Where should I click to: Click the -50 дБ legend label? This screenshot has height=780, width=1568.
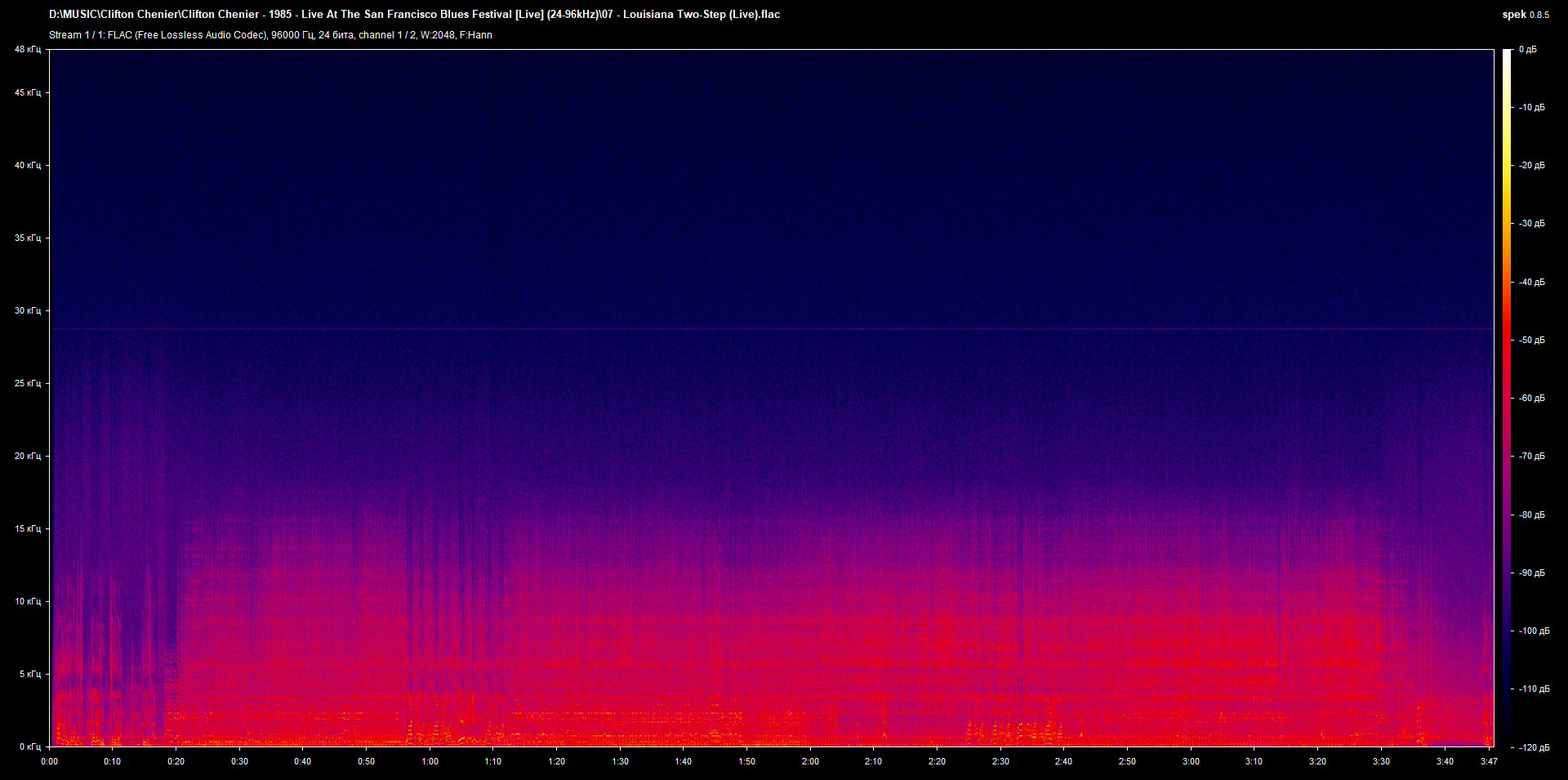1531,340
